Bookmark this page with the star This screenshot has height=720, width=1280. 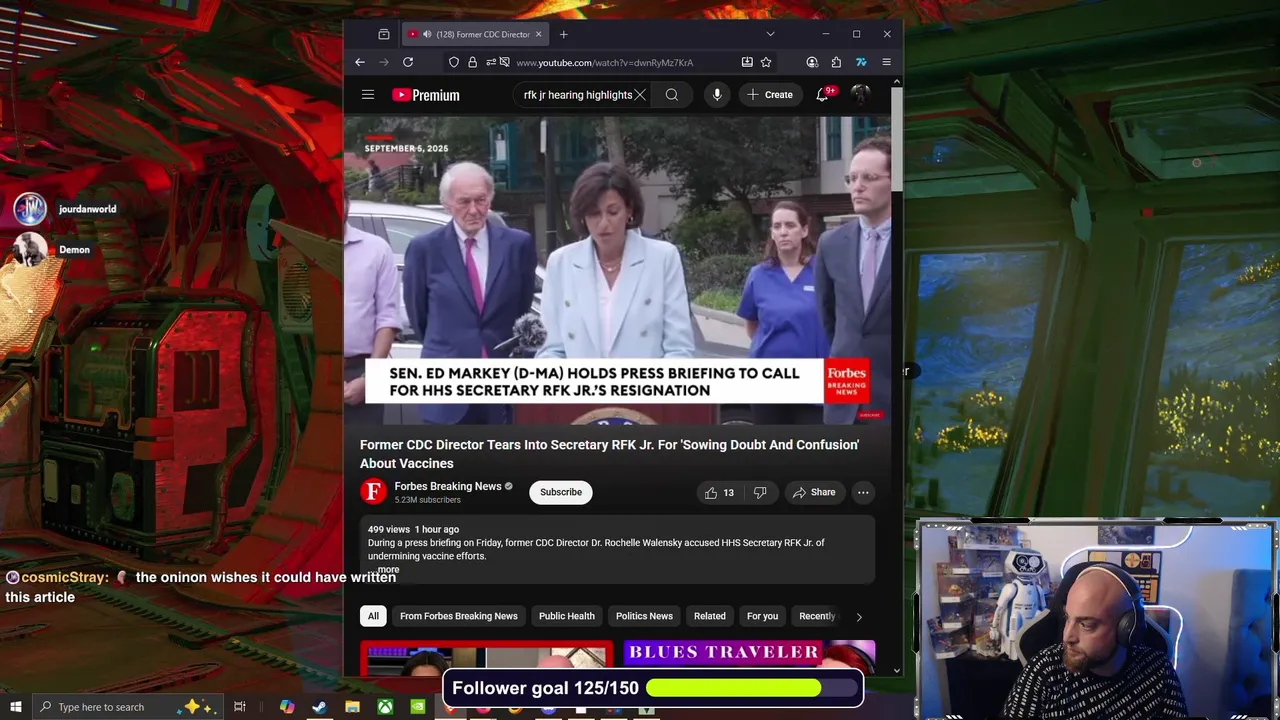tap(766, 62)
